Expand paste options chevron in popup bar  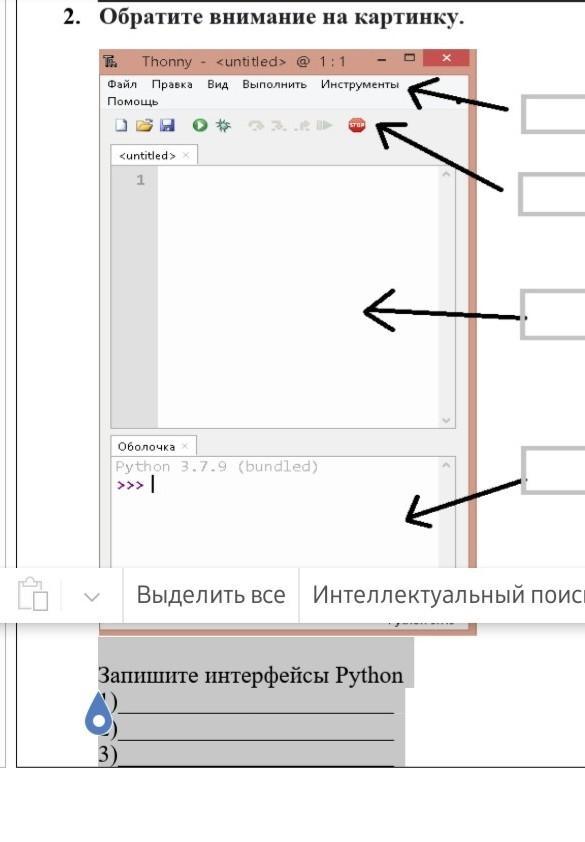(x=92, y=597)
